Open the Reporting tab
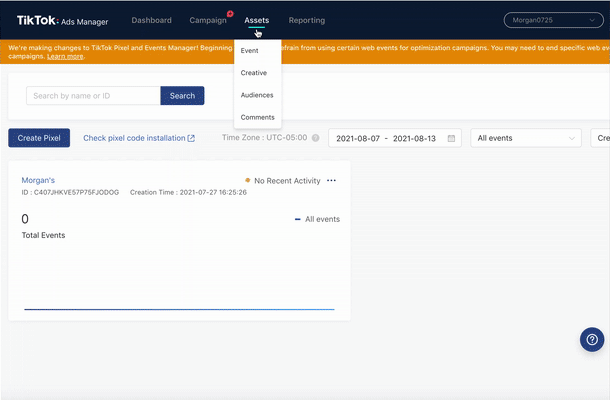Viewport: 610px width, 400px height. pyautogui.click(x=307, y=20)
